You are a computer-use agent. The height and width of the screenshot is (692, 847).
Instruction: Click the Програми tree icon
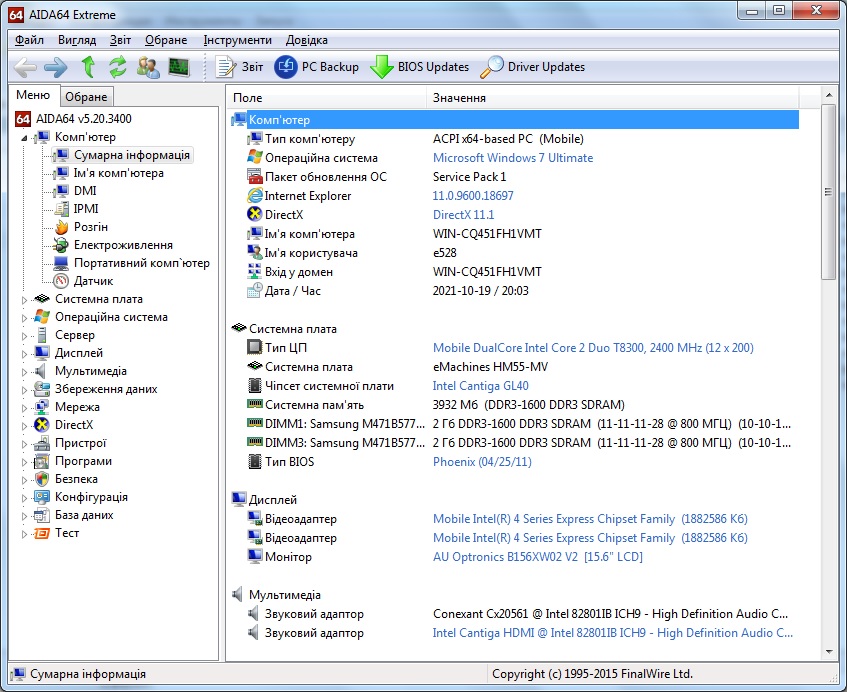coord(42,461)
